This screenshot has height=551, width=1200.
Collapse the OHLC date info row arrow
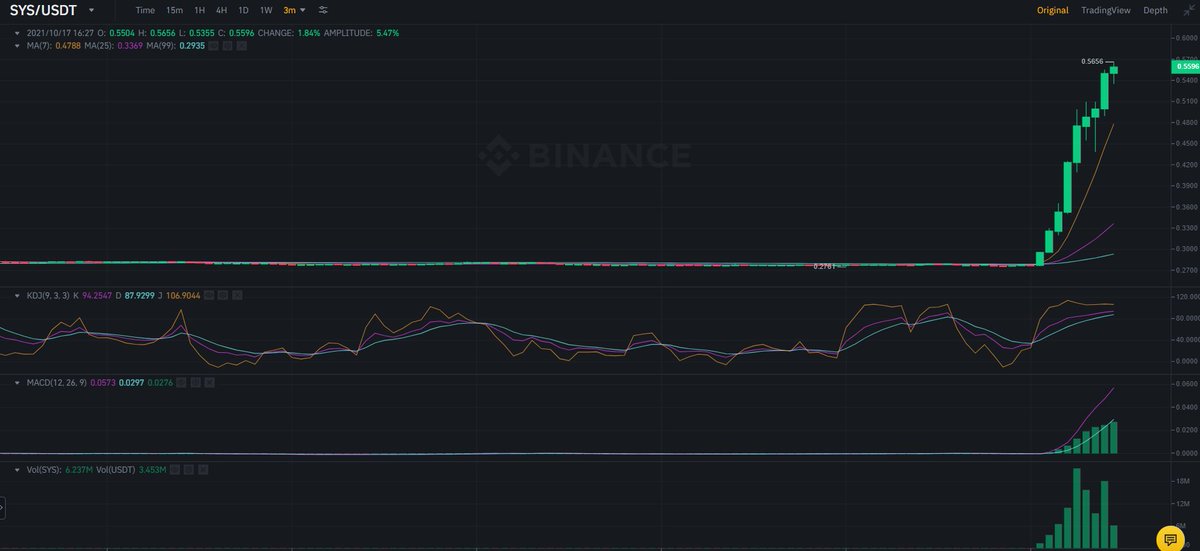point(17,33)
